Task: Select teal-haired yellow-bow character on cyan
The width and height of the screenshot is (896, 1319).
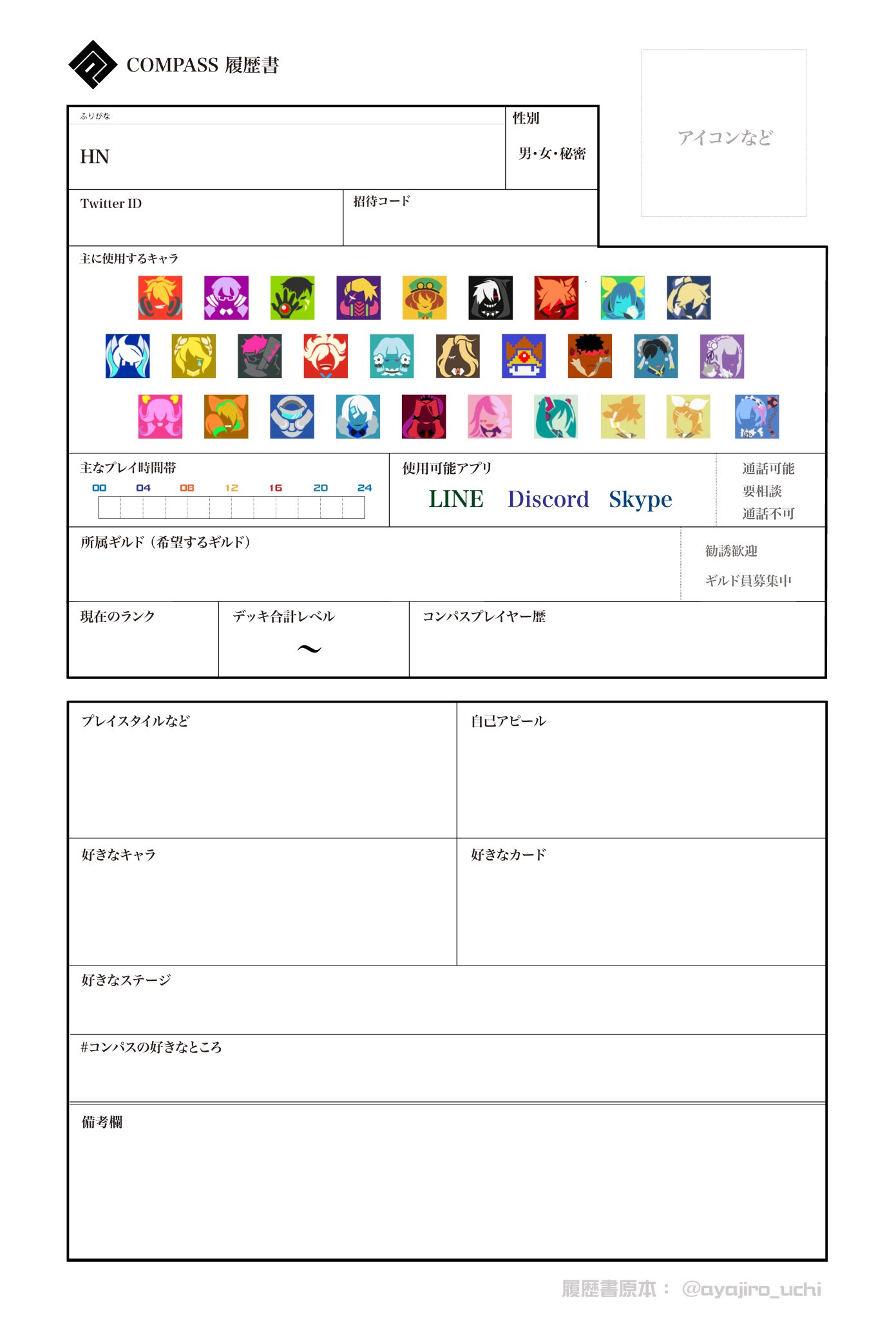Action: click(623, 298)
